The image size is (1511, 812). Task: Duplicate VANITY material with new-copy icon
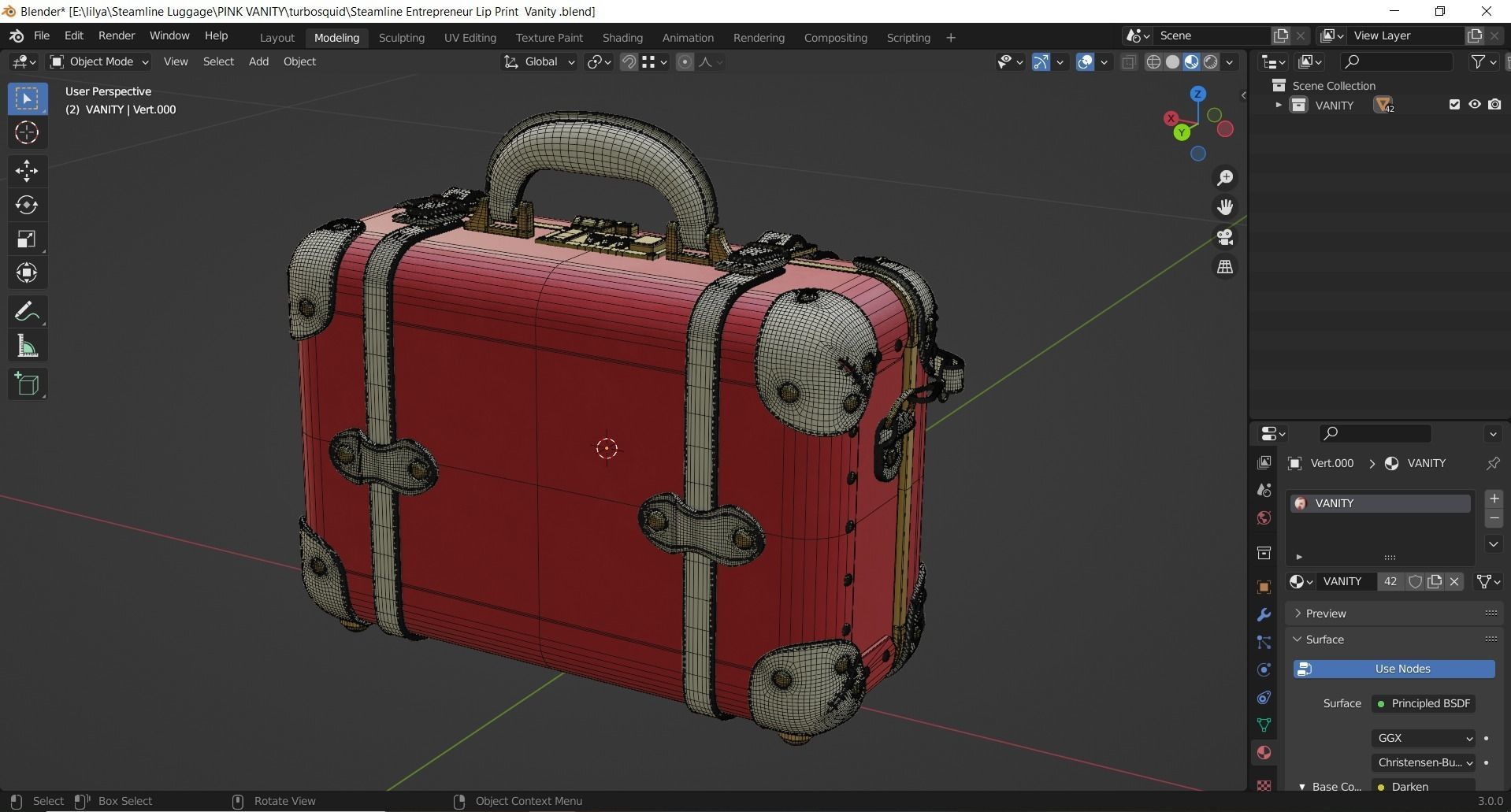pyautogui.click(x=1435, y=581)
